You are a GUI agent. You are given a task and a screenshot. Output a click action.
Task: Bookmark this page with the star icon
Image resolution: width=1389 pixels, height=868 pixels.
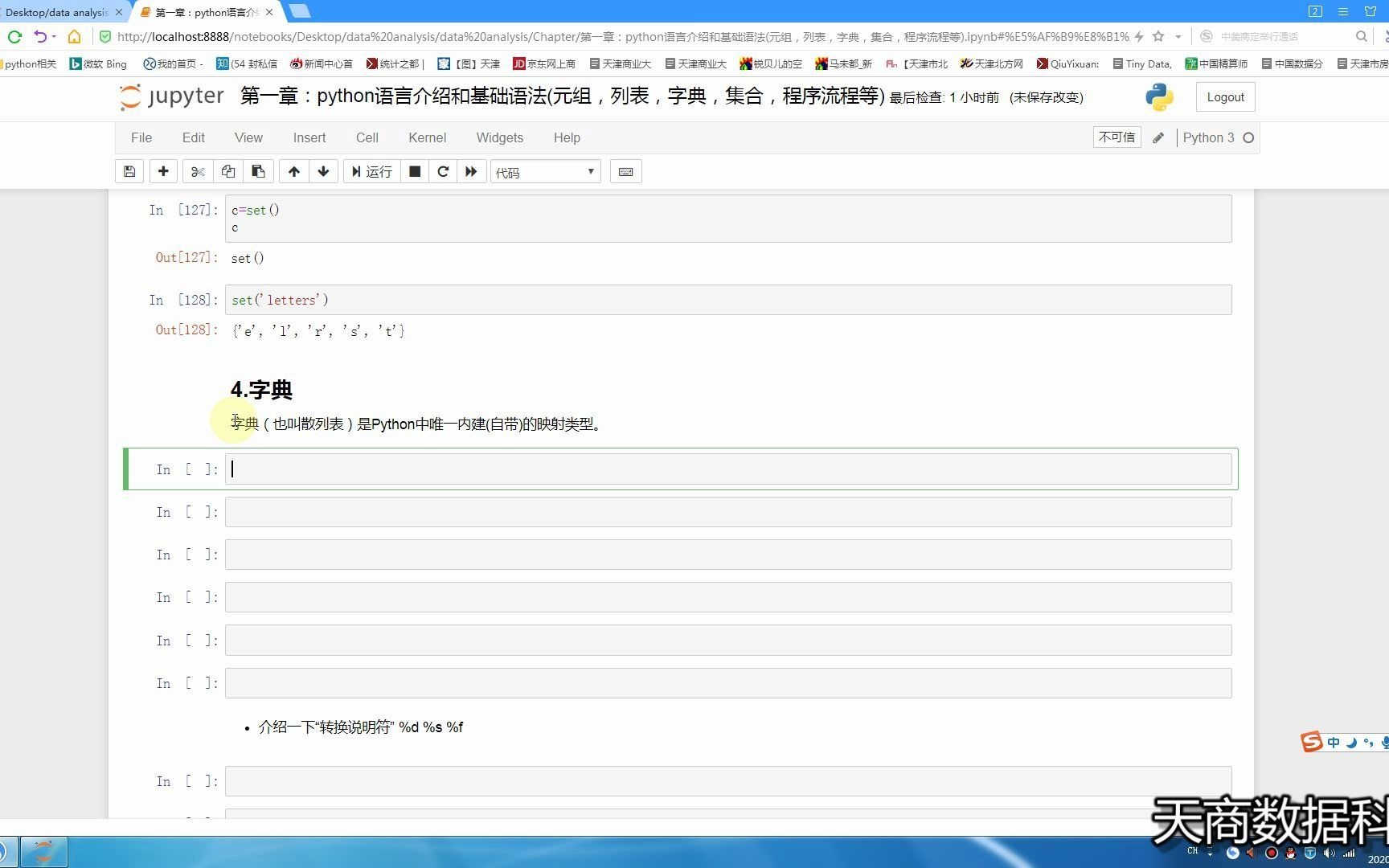point(1157,36)
